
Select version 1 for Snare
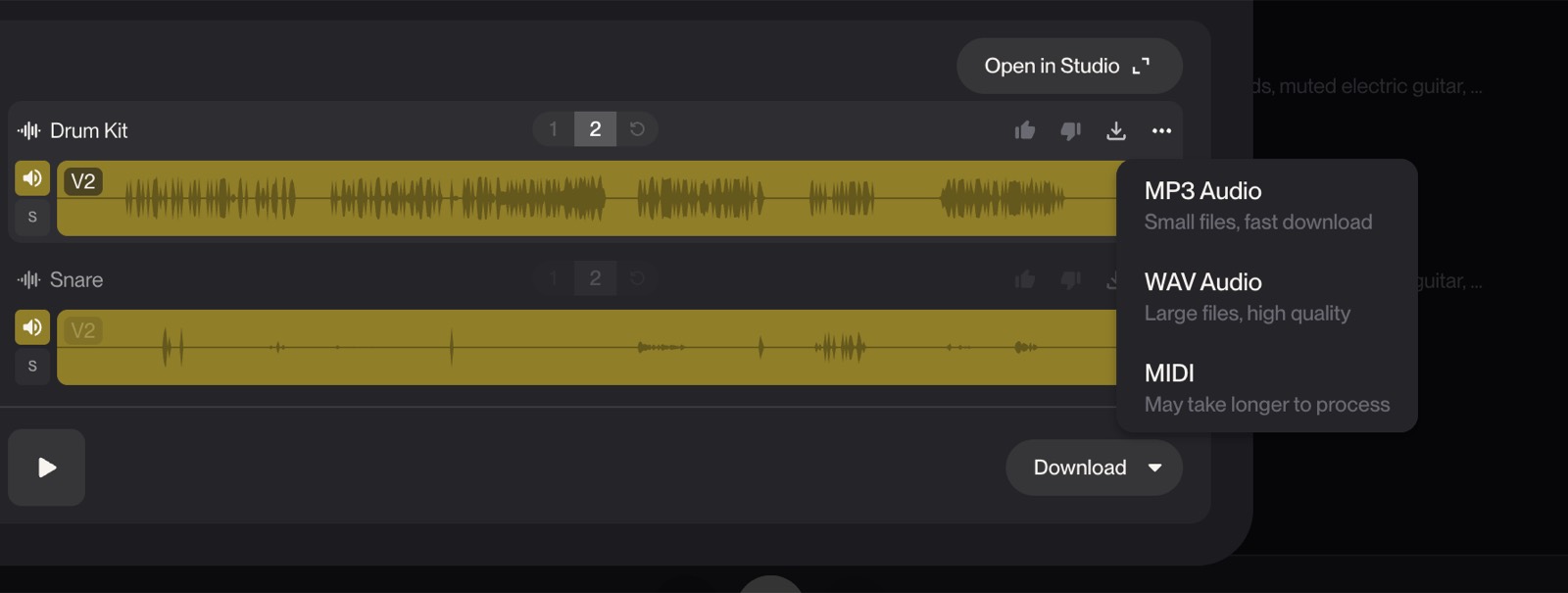553,278
